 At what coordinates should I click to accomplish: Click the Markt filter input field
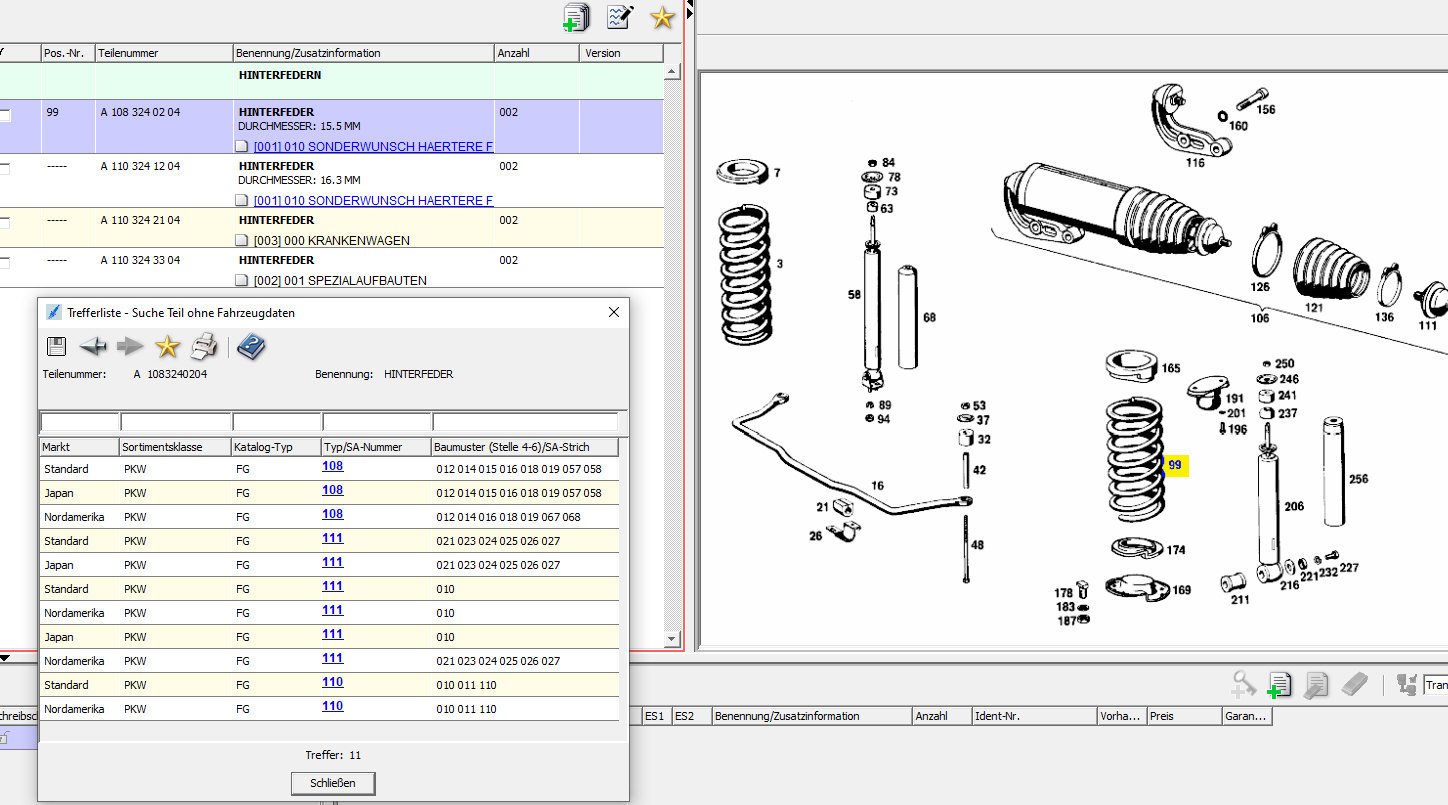tap(79, 422)
